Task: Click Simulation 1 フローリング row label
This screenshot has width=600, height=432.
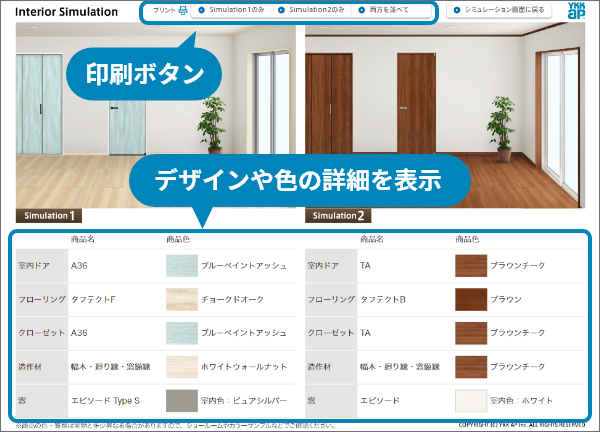Action: (x=42, y=299)
